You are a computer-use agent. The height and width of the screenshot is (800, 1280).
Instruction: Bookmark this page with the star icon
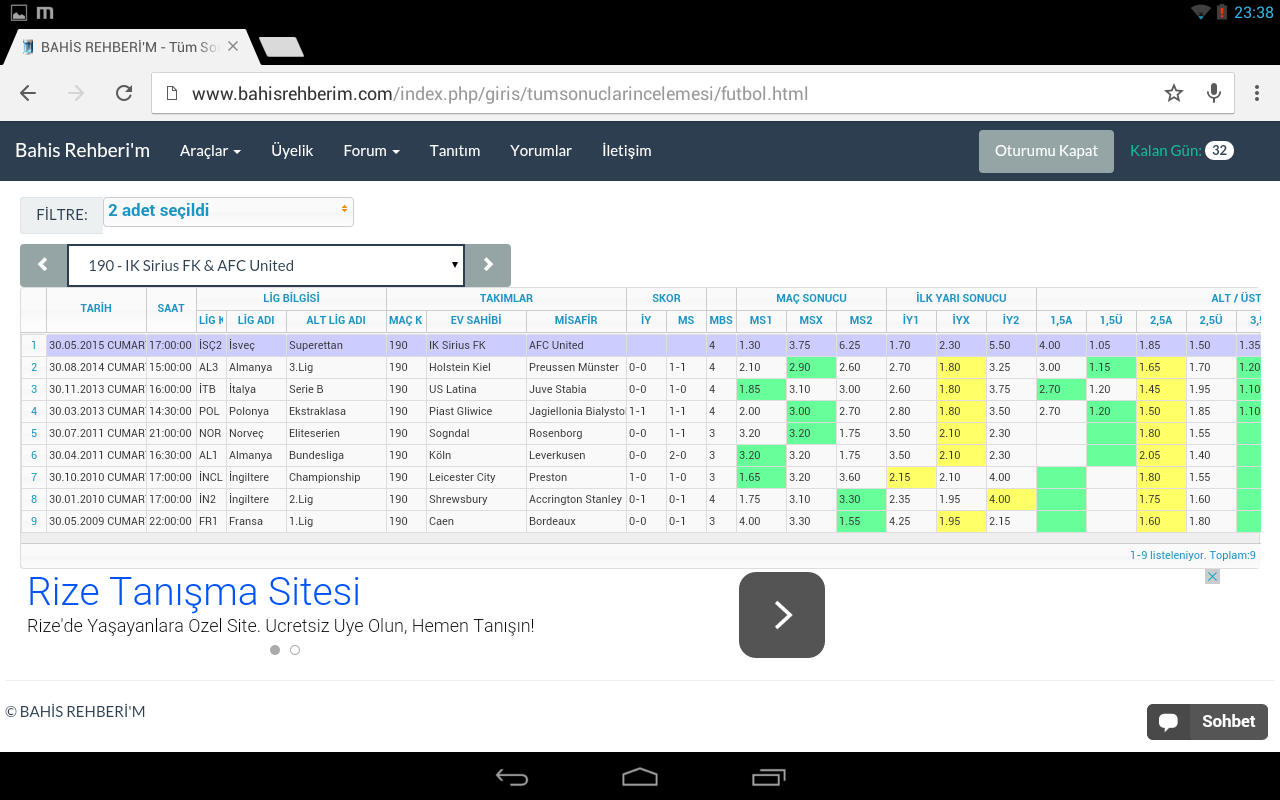pyautogui.click(x=1173, y=92)
